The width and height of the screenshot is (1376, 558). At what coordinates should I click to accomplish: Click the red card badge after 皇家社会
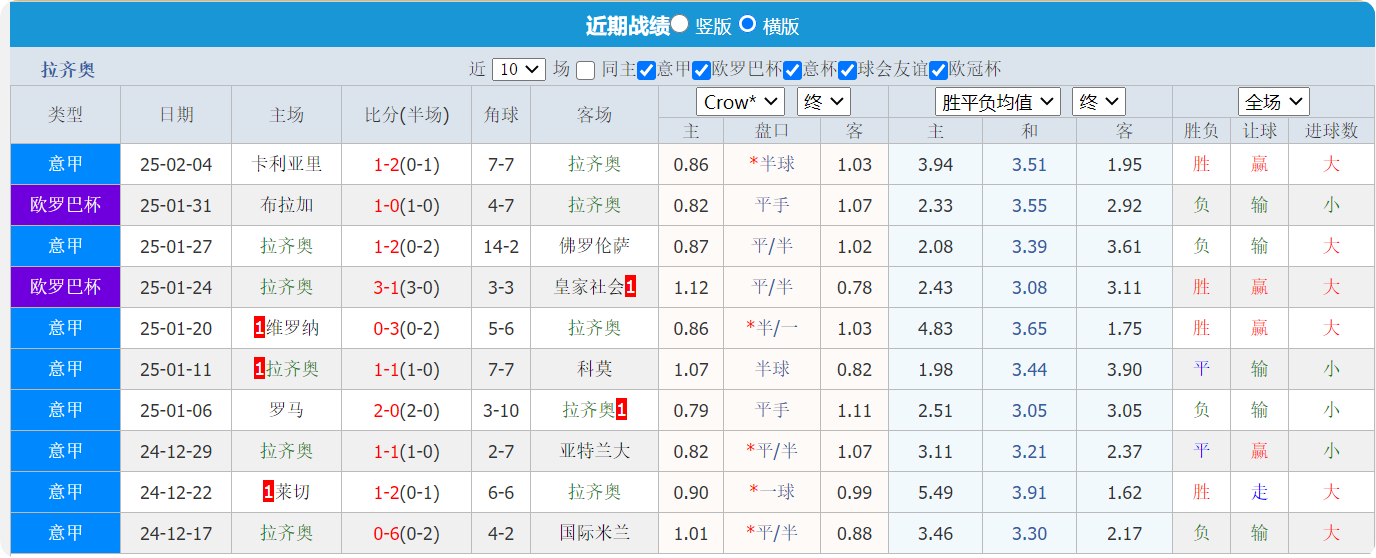click(630, 287)
